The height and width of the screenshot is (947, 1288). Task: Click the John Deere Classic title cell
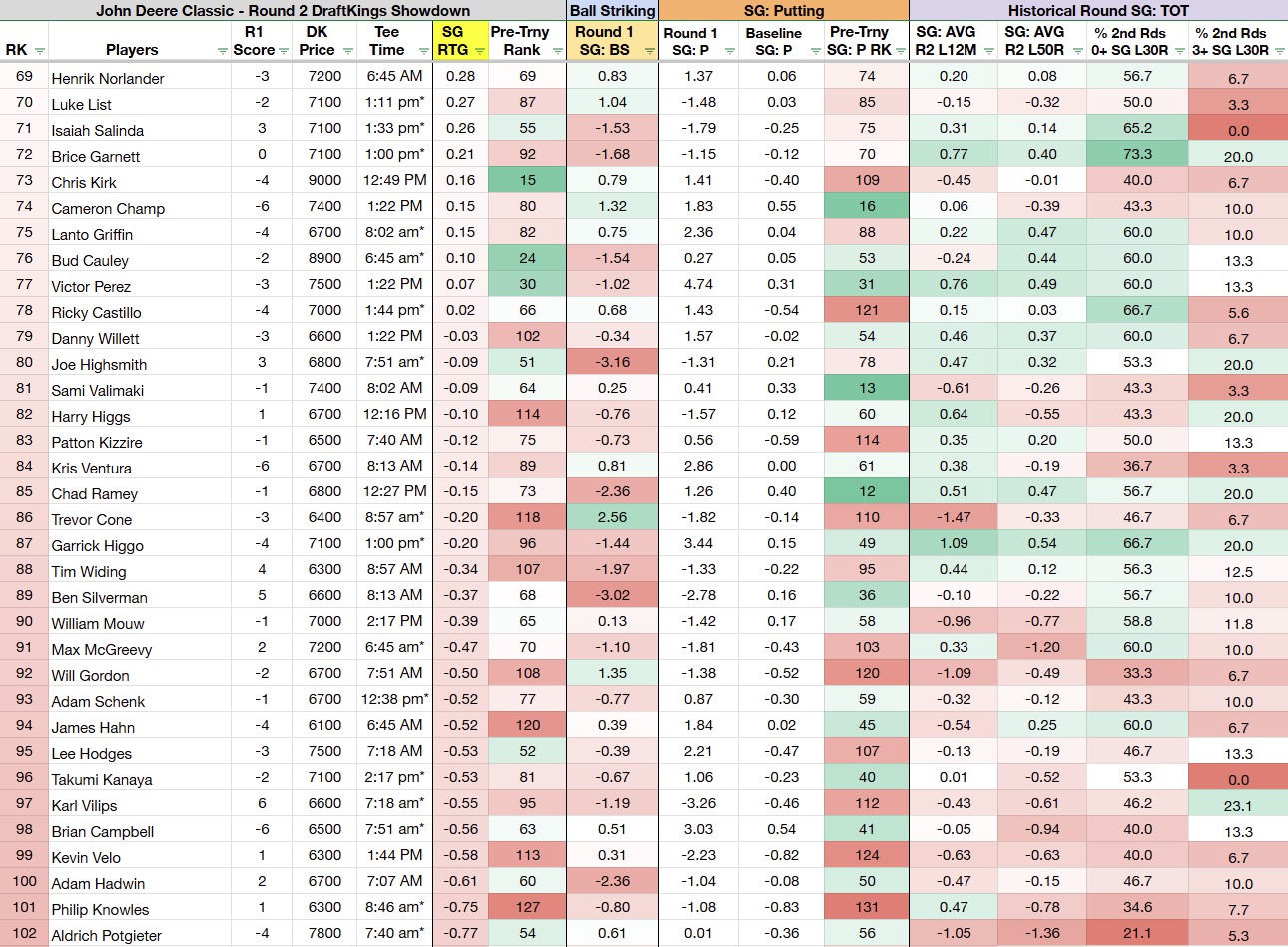pos(284,11)
